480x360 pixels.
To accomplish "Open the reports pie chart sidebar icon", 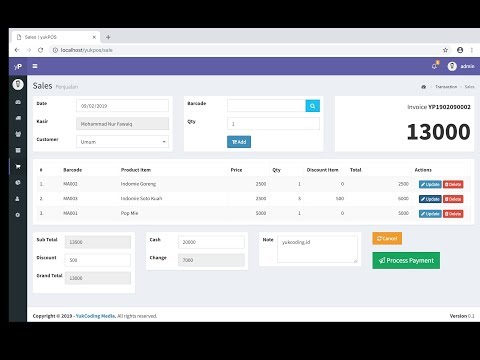I will coord(18,182).
